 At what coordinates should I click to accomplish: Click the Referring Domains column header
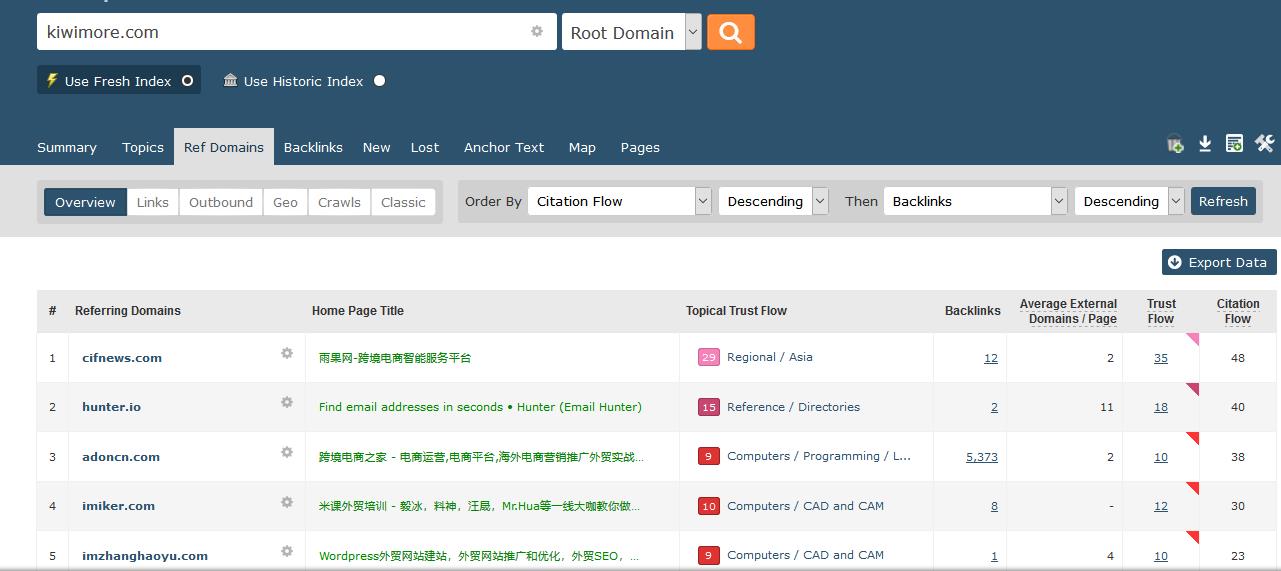(x=128, y=311)
